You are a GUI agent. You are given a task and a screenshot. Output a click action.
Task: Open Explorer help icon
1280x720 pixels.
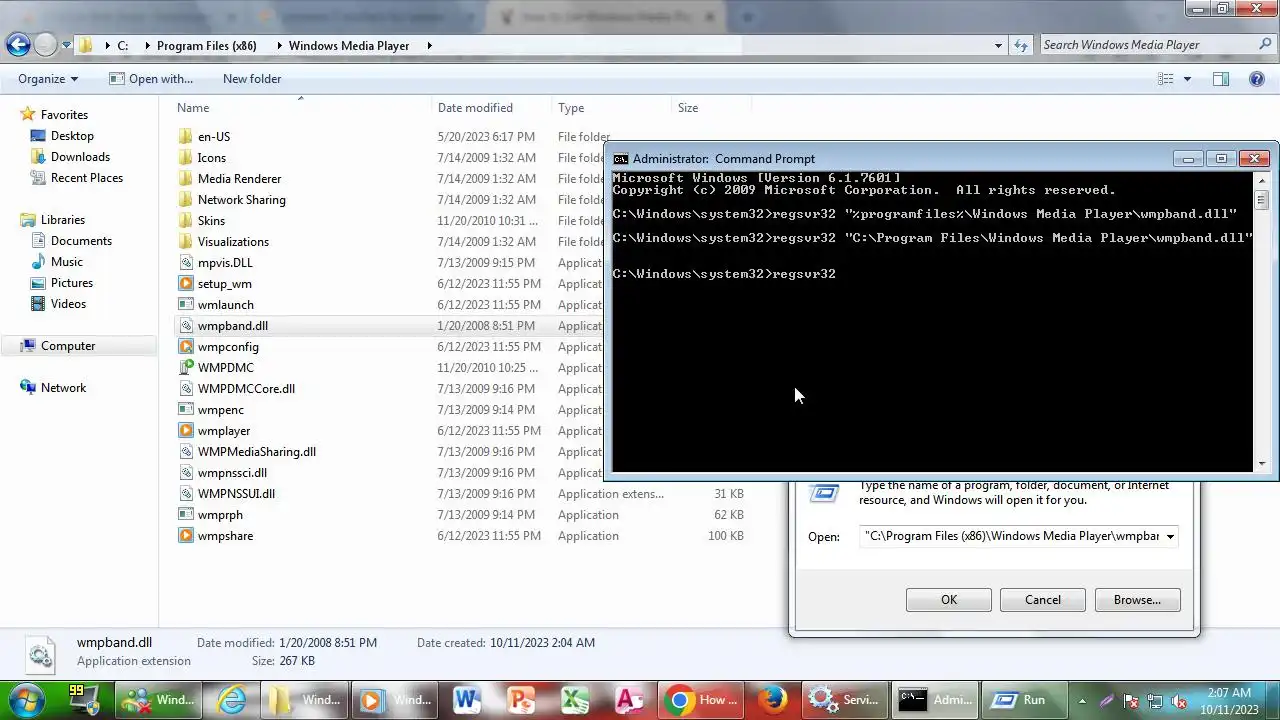pos(1256,79)
